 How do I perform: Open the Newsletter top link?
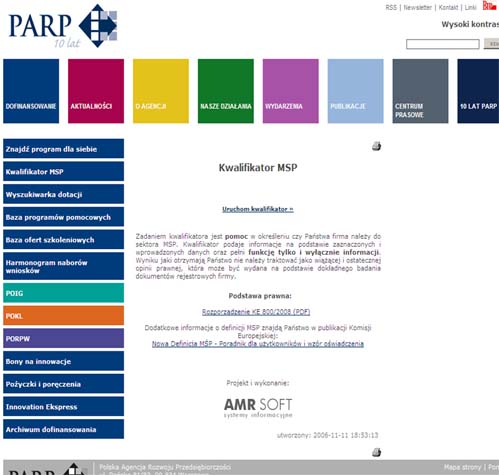click(x=418, y=7)
